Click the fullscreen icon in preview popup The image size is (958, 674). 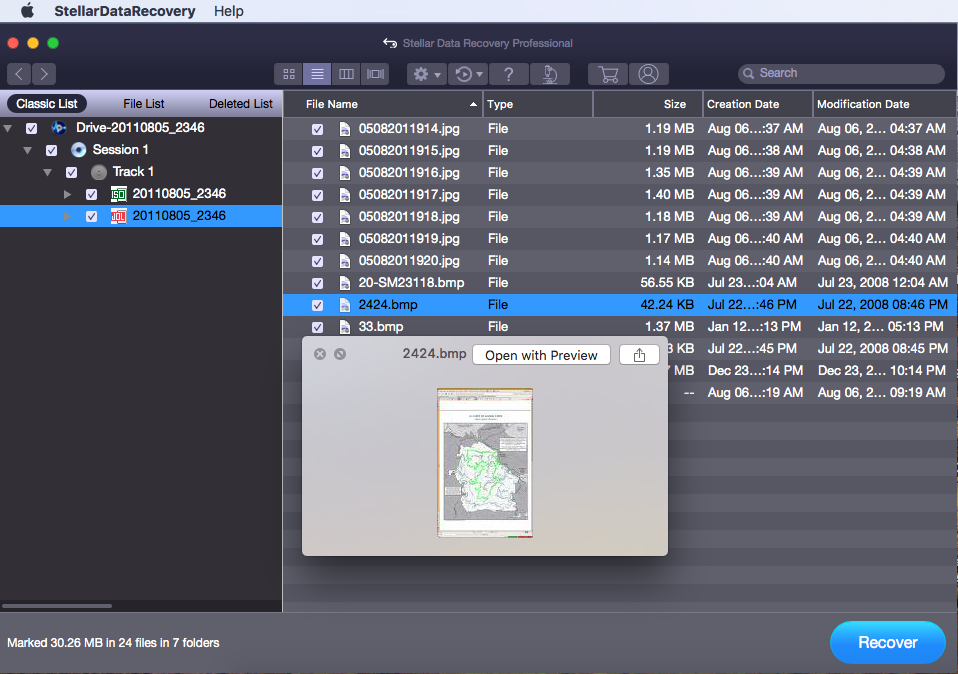(x=340, y=354)
